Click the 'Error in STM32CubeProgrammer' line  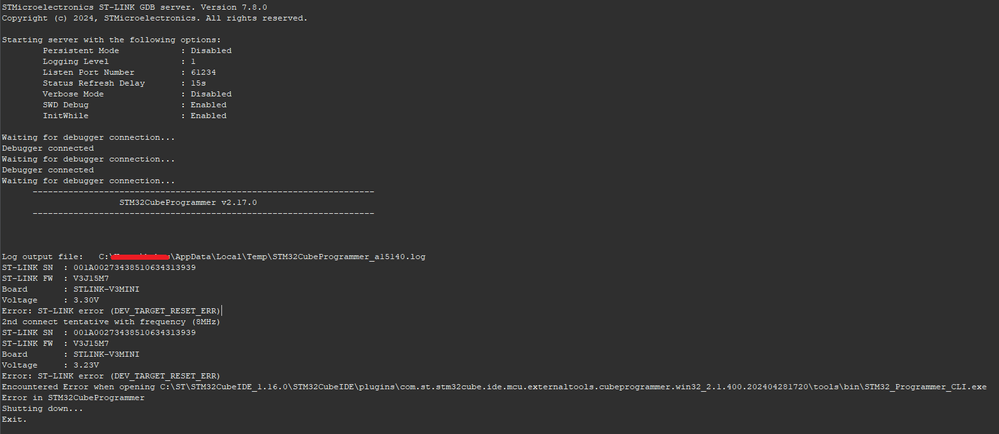pyautogui.click(x=73, y=397)
